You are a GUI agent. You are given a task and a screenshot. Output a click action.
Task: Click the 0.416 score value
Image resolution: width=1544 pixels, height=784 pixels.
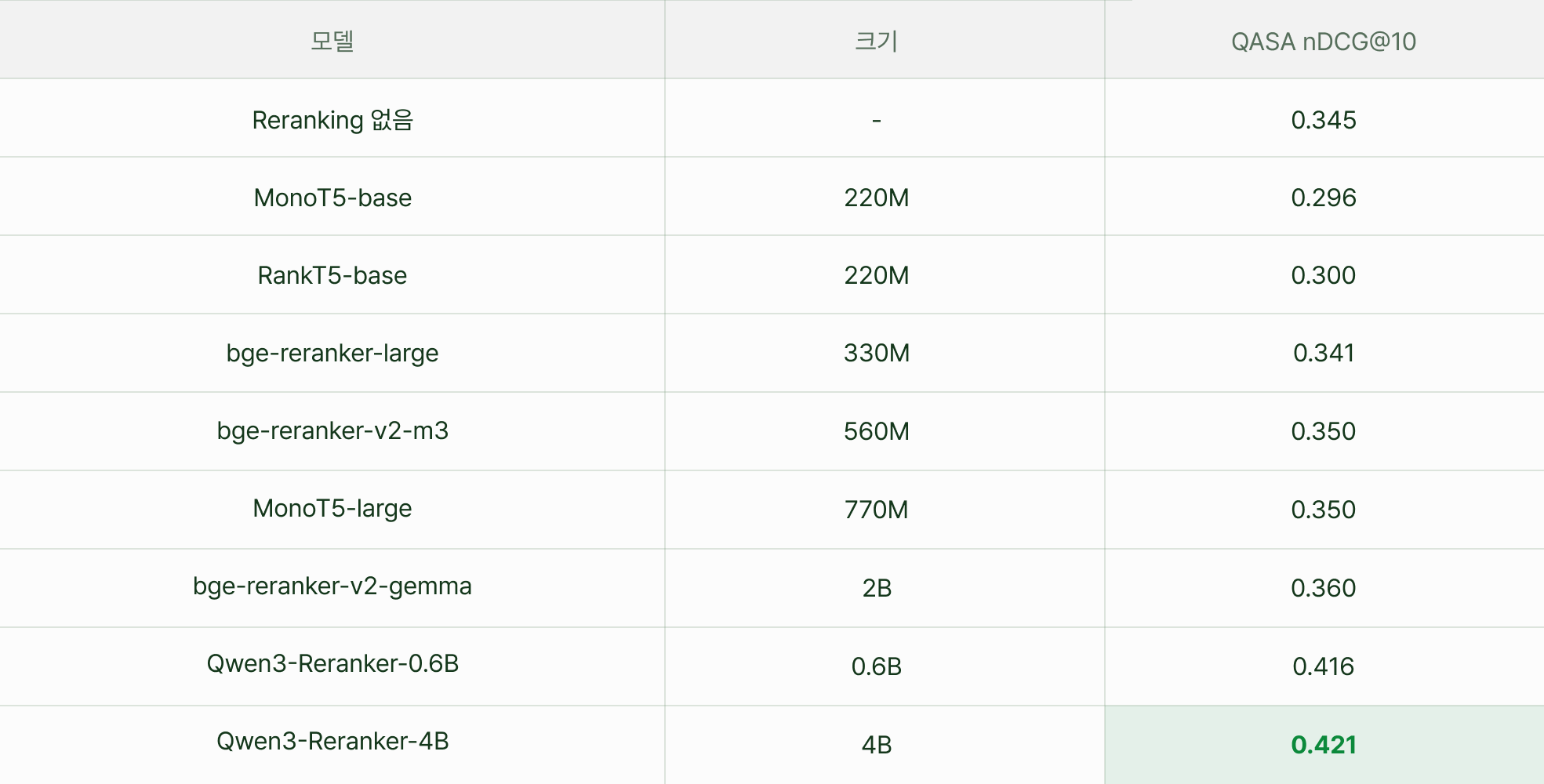click(1324, 666)
